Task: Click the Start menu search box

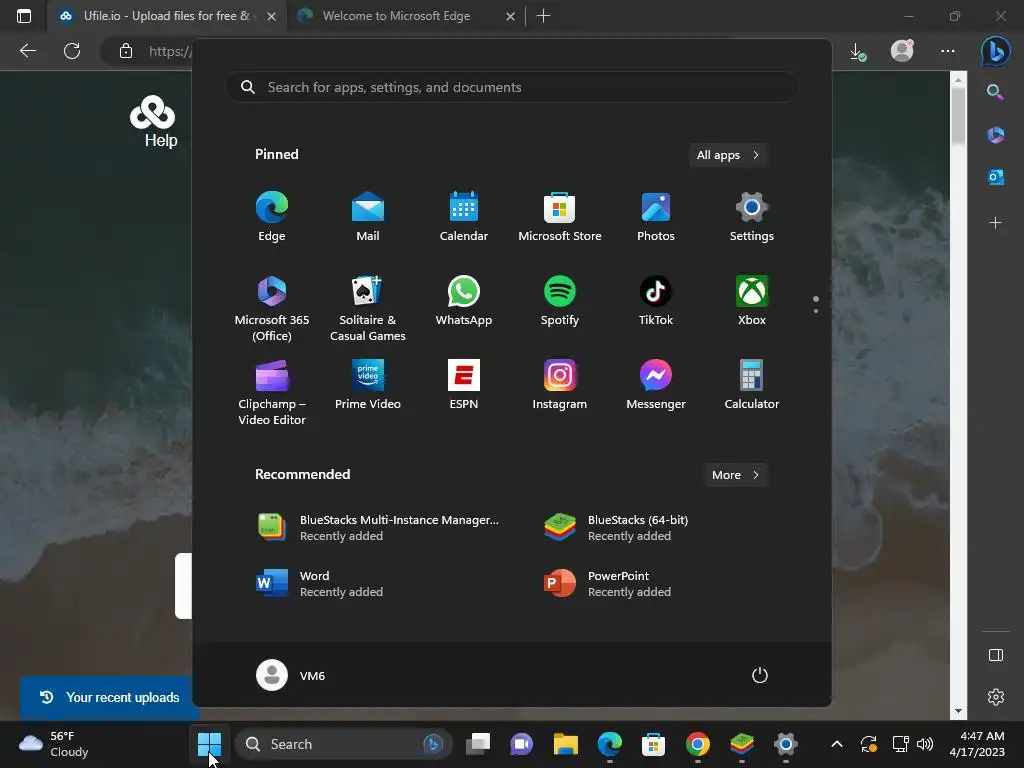Action: point(511,88)
